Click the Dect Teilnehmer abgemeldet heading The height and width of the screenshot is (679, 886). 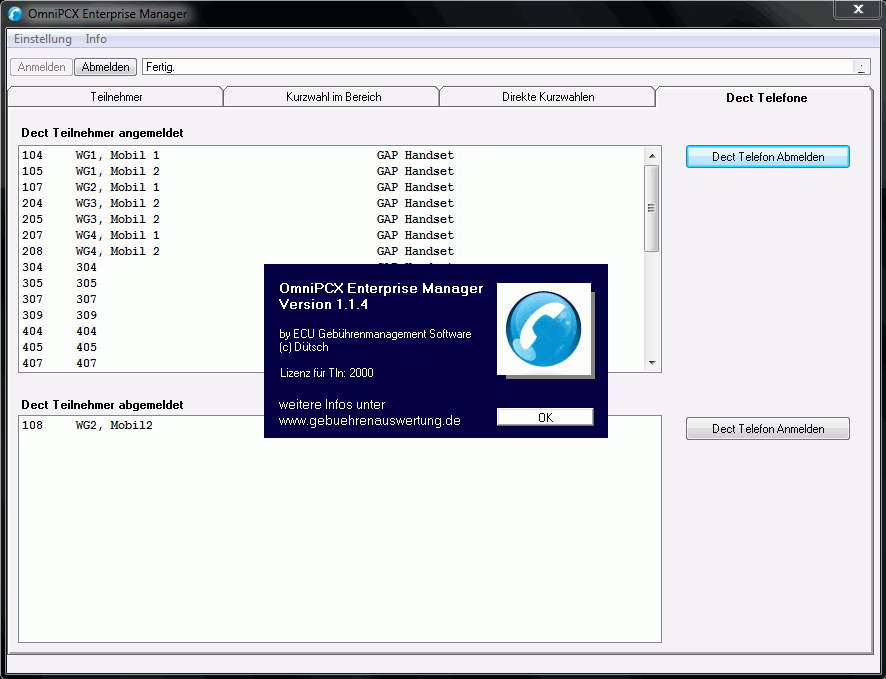pyautogui.click(x=102, y=405)
